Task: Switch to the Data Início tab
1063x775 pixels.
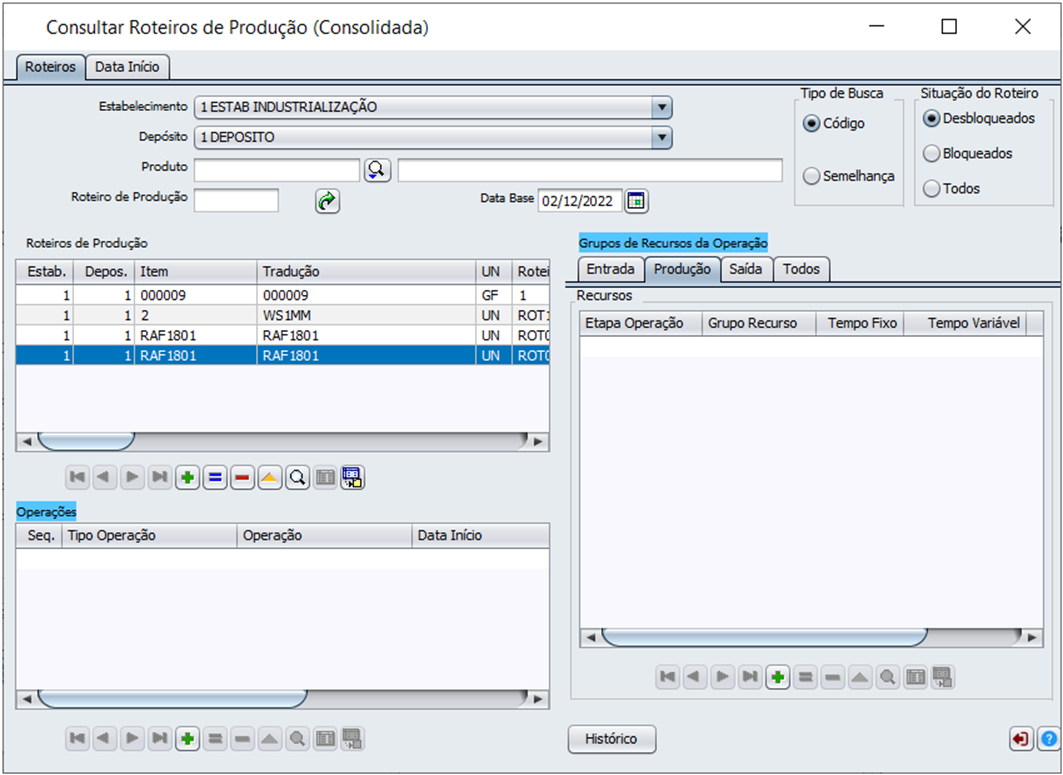Action: coord(127,67)
